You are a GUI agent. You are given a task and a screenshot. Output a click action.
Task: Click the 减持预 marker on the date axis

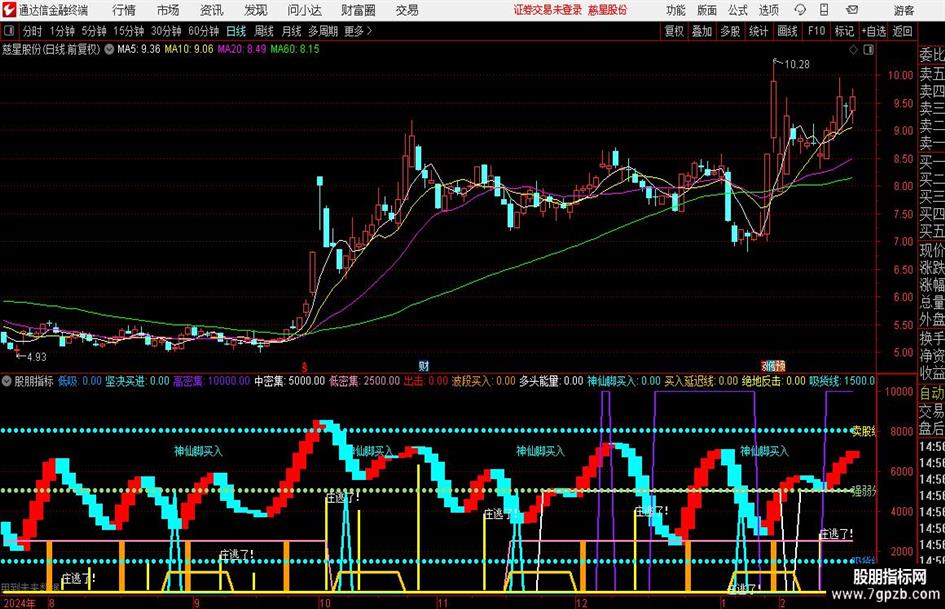[773, 366]
